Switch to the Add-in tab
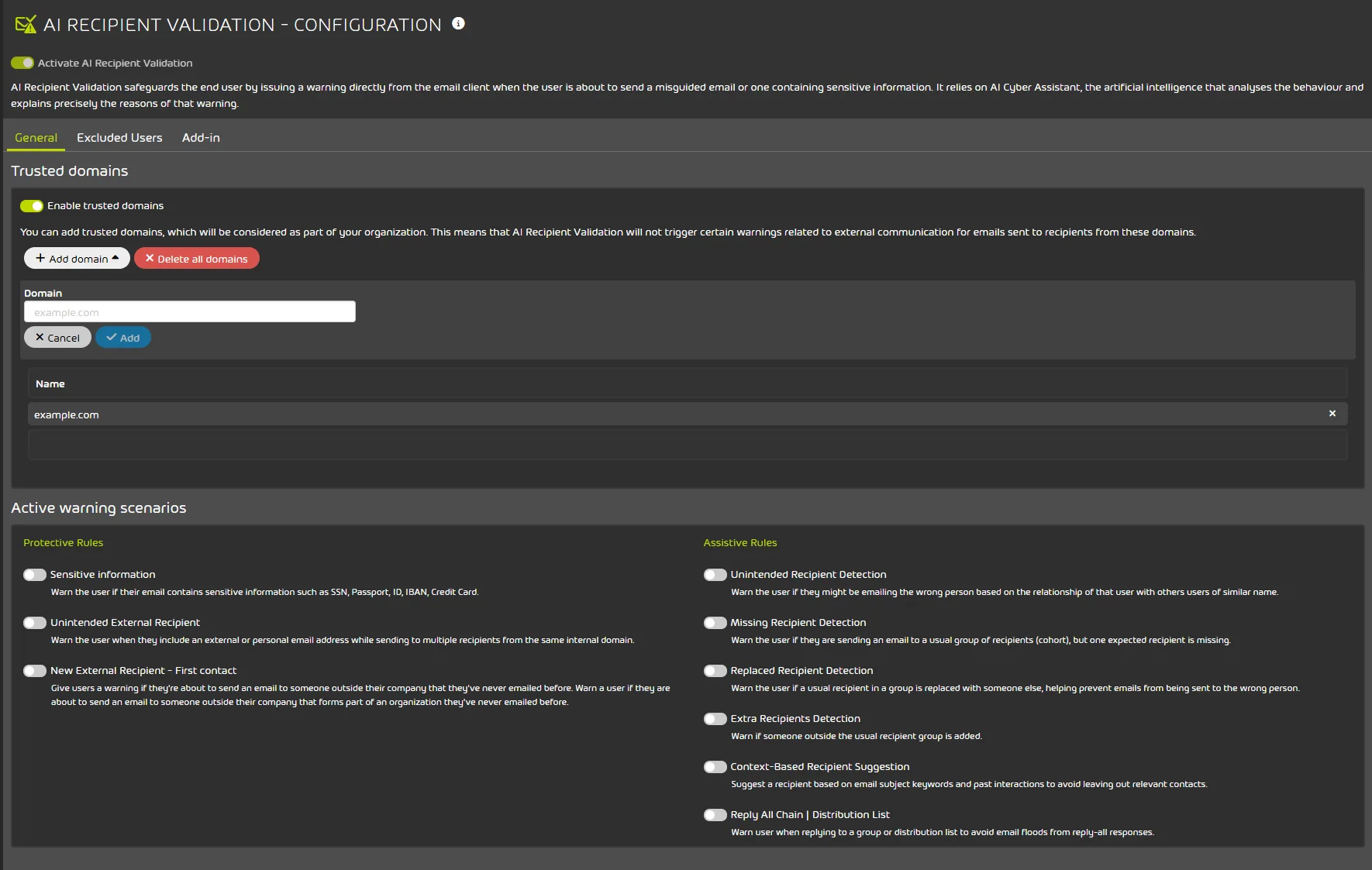 coord(201,138)
